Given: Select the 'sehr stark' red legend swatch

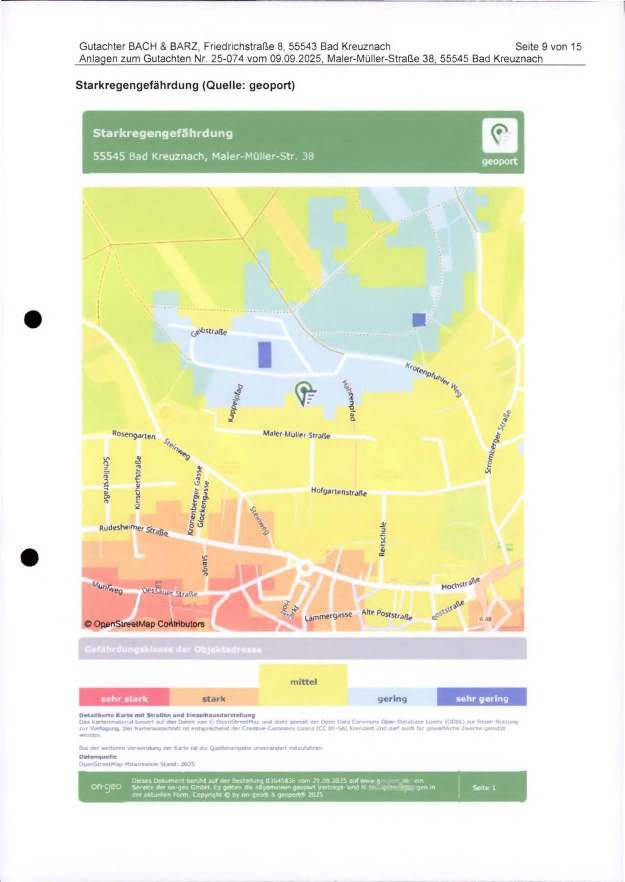Looking at the screenshot, I should click(x=124, y=697).
